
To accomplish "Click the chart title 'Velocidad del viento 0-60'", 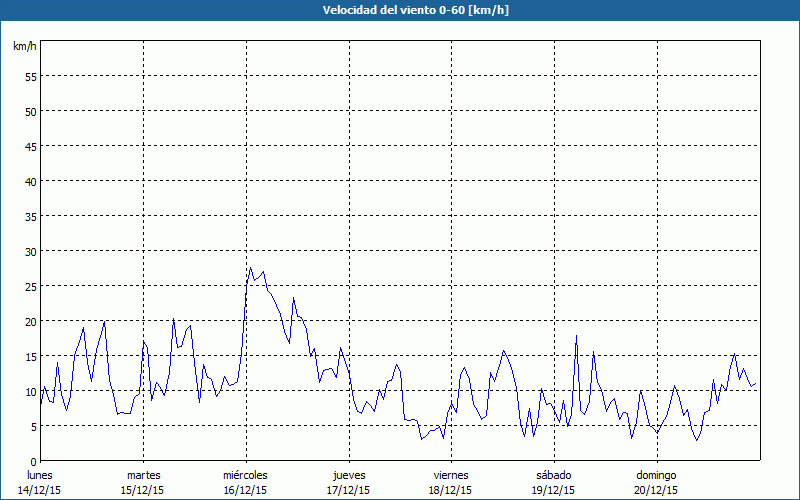I will [400, 10].
